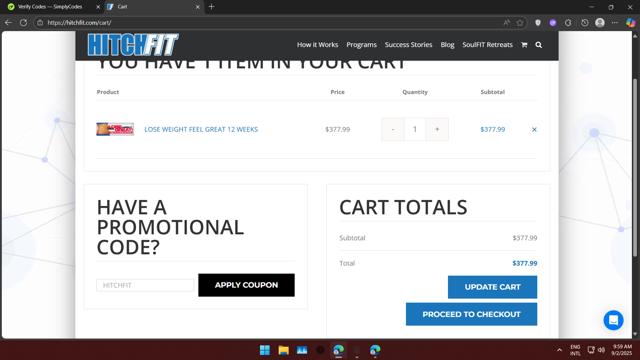Image resolution: width=640 pixels, height=360 pixels.
Task: Click the Update Cart button
Action: point(492,287)
